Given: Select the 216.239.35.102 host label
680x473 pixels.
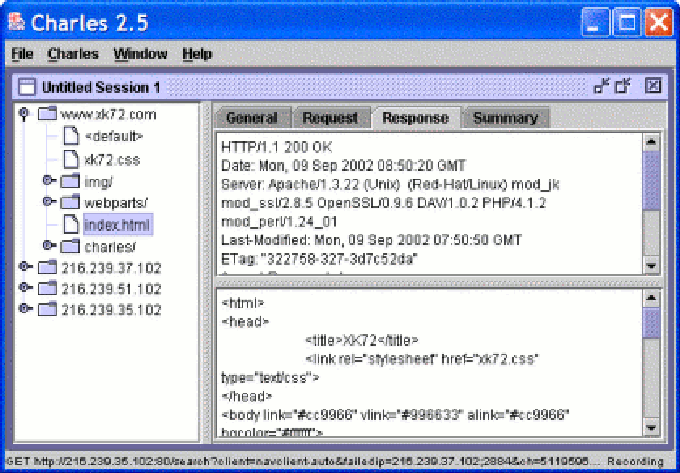Looking at the screenshot, I should pyautogui.click(x=111, y=310).
